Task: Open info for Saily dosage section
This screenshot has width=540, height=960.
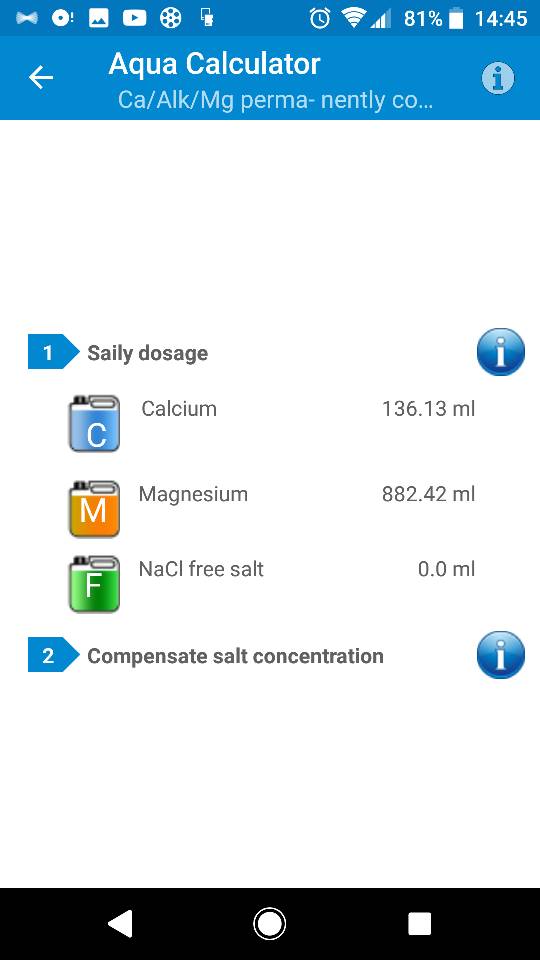Action: point(500,352)
